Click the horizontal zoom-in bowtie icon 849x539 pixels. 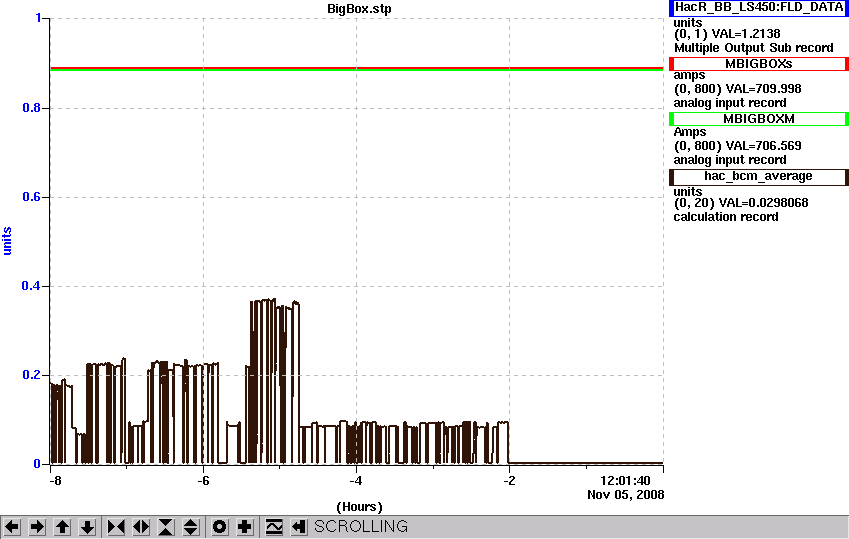(x=116, y=527)
